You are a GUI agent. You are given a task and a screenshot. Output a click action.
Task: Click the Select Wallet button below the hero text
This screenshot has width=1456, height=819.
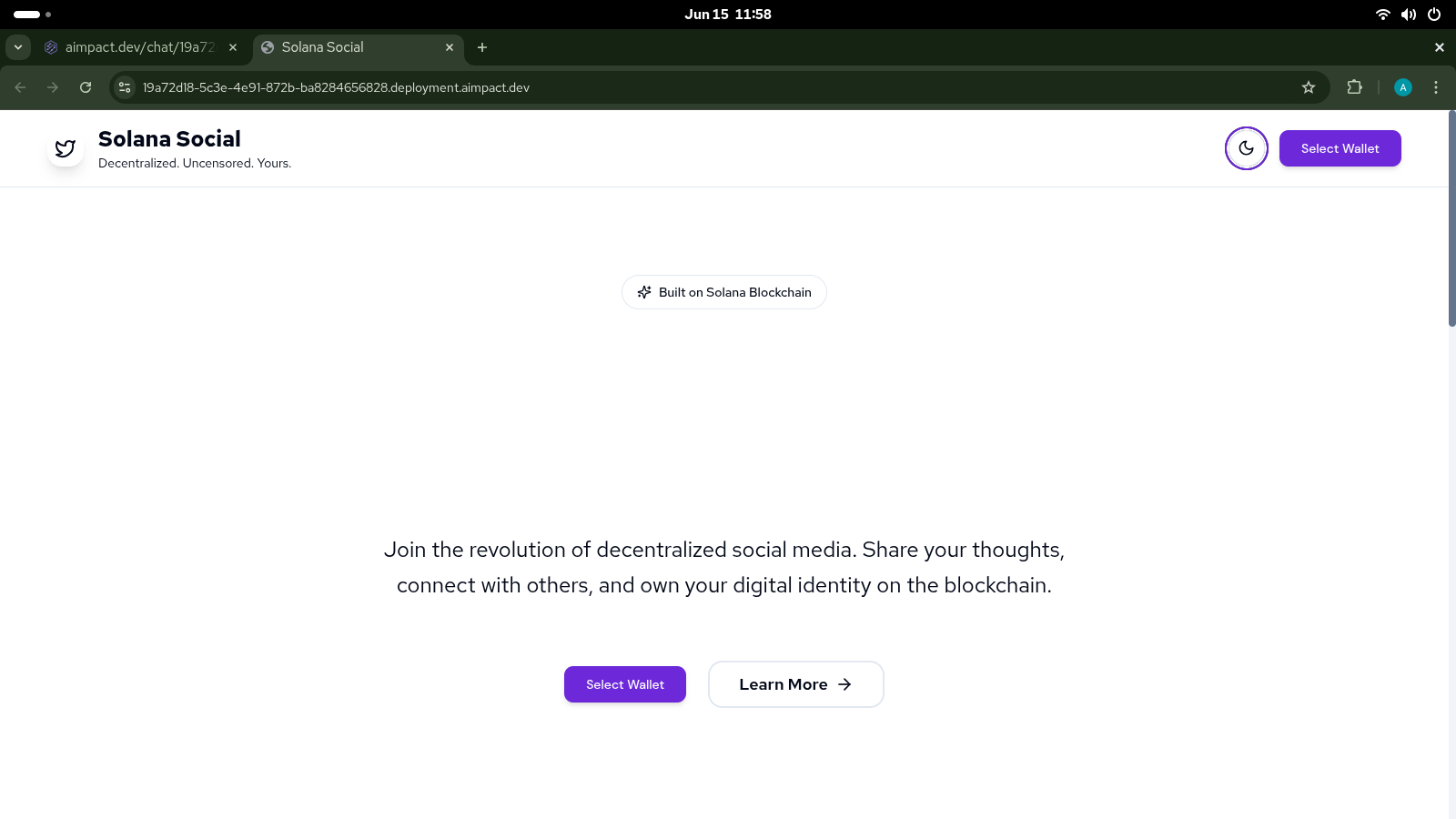click(x=625, y=684)
